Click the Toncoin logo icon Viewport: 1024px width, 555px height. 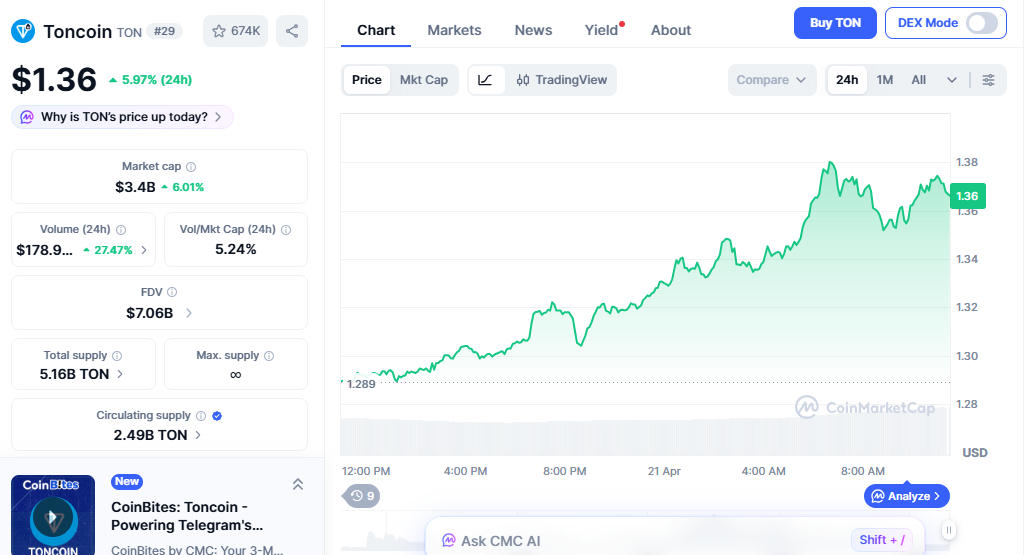[23, 31]
